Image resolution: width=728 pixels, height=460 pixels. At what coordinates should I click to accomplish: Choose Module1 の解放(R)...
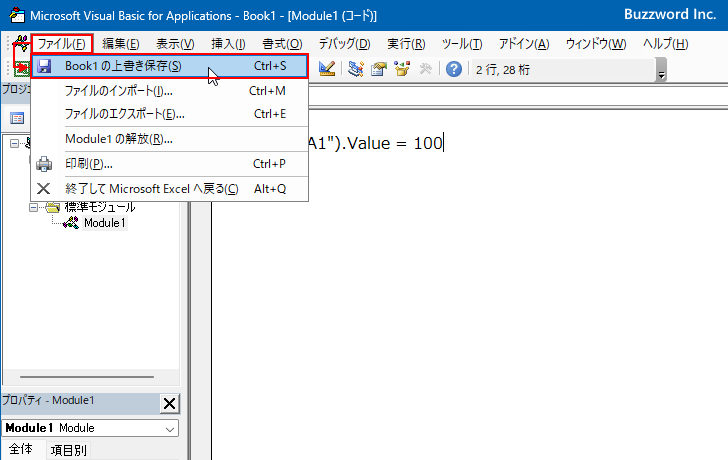169,139
